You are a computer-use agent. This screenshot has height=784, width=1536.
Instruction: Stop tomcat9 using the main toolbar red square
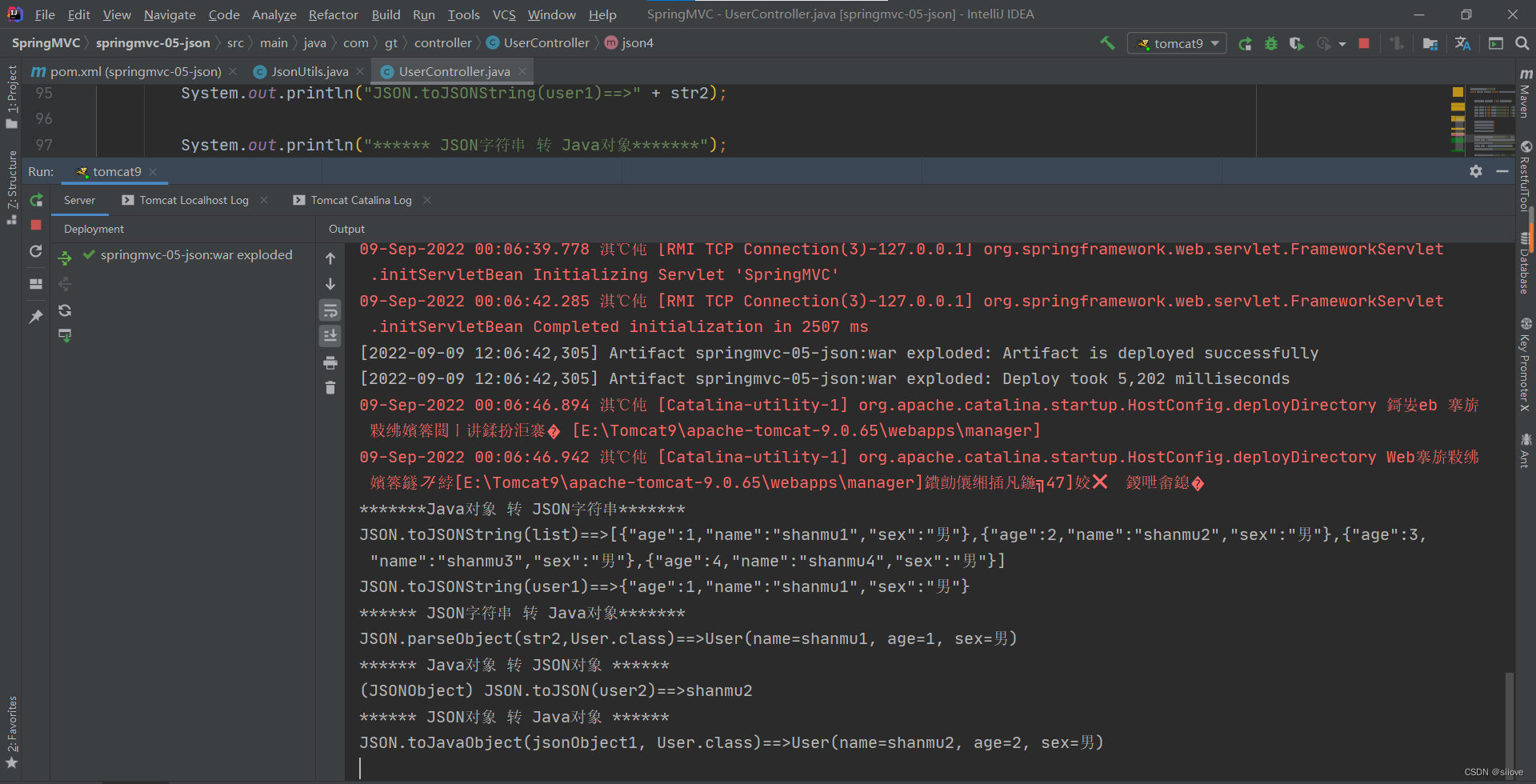(1364, 43)
